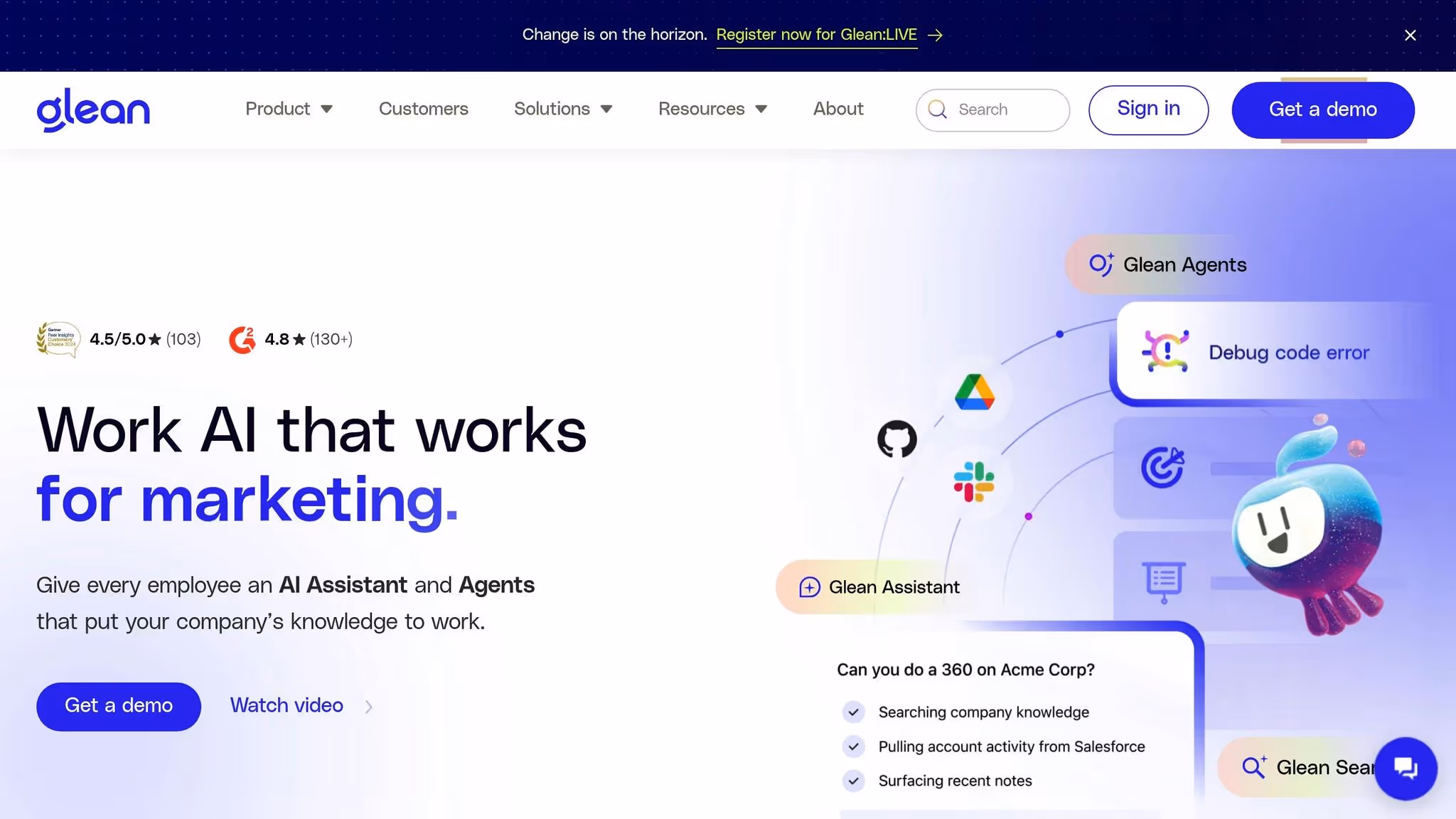
Task: Click the Slack icon in illustration
Action: tap(973, 482)
